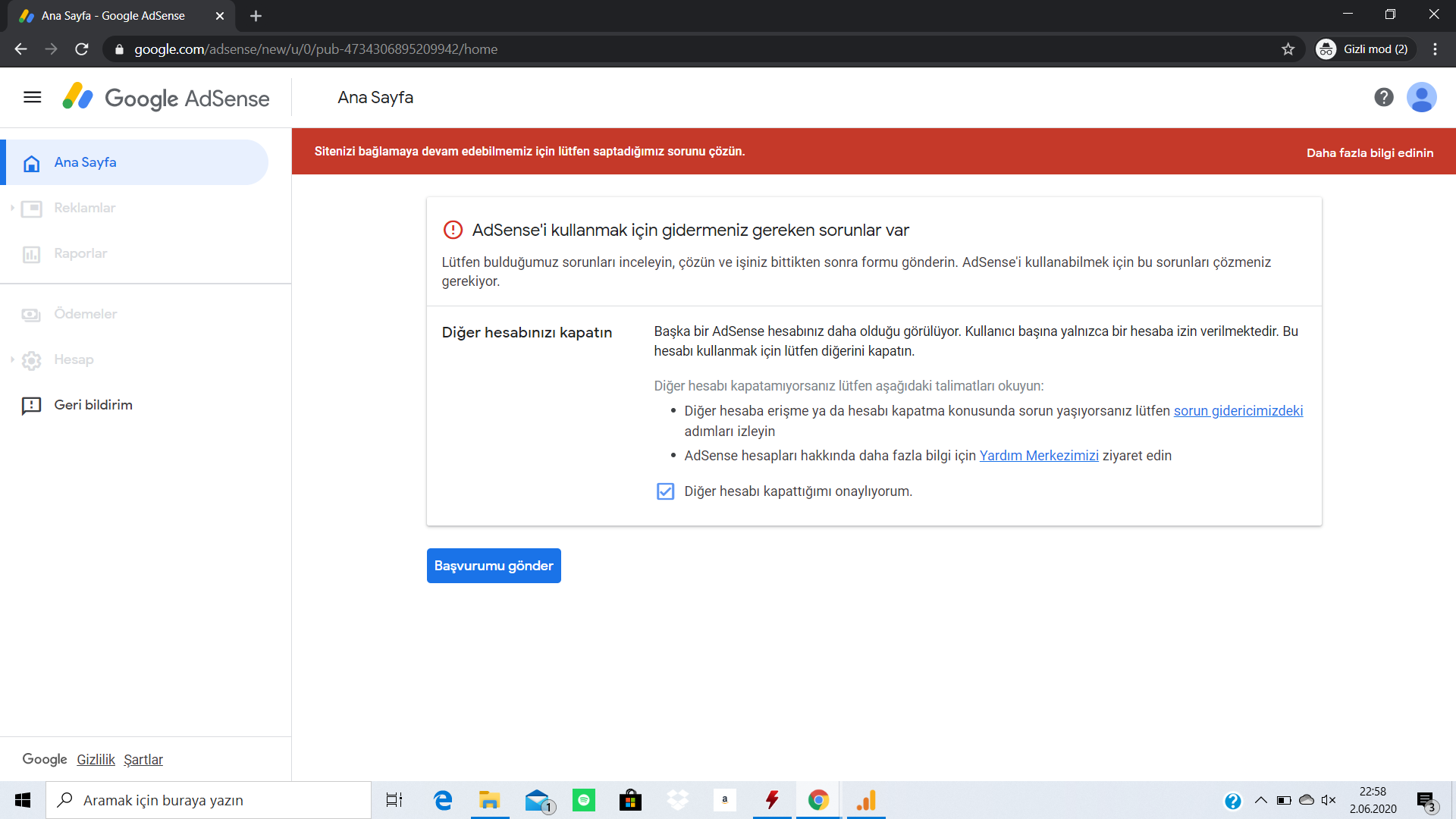1456x819 pixels.
Task: Click the Windows search box
Action: tap(209, 800)
